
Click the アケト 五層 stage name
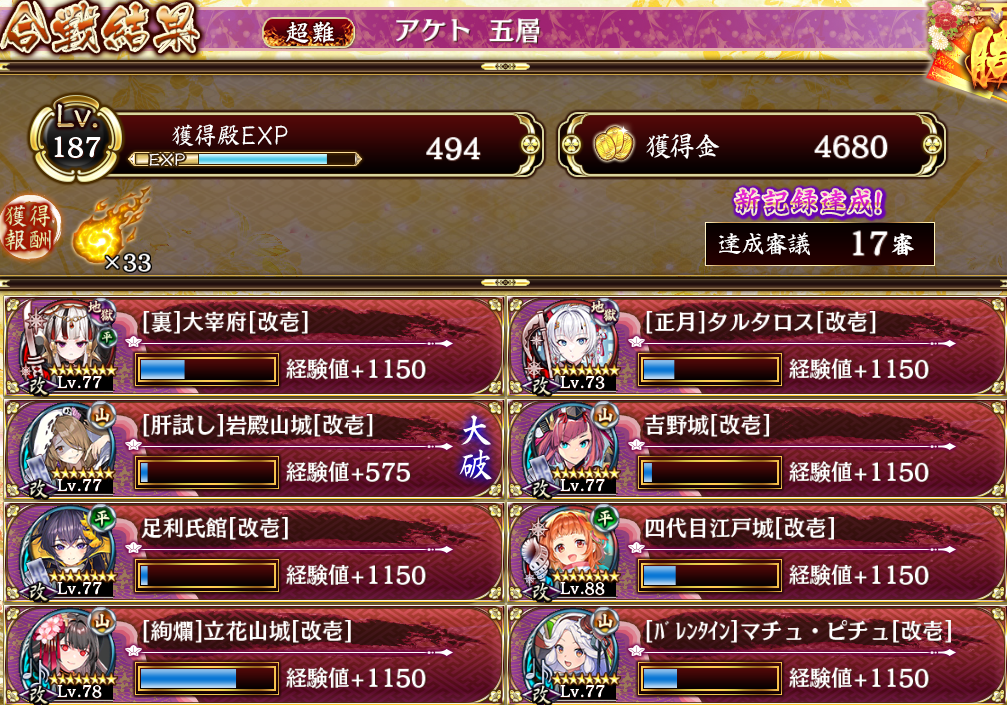coord(467,31)
